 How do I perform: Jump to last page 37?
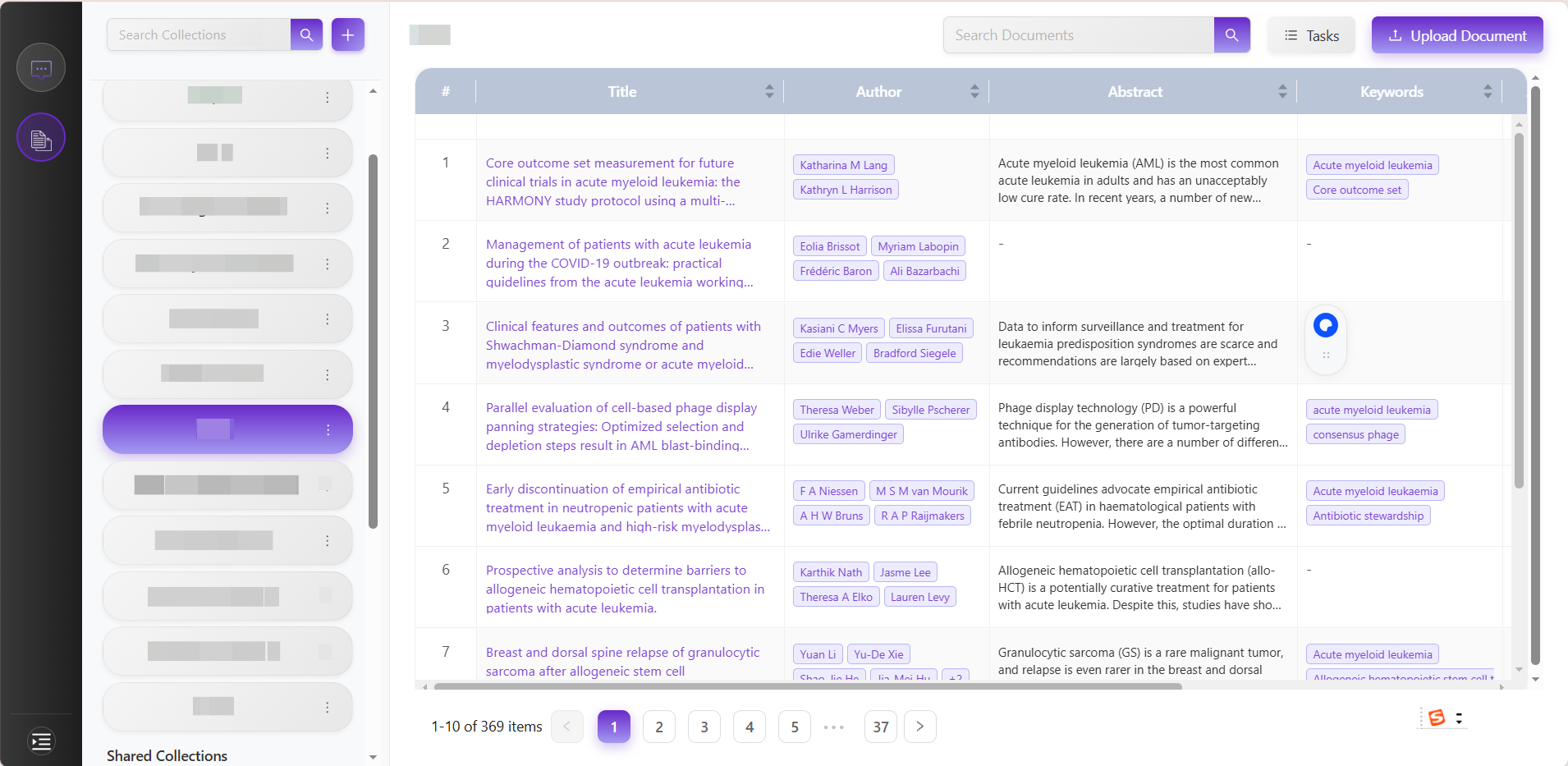880,727
